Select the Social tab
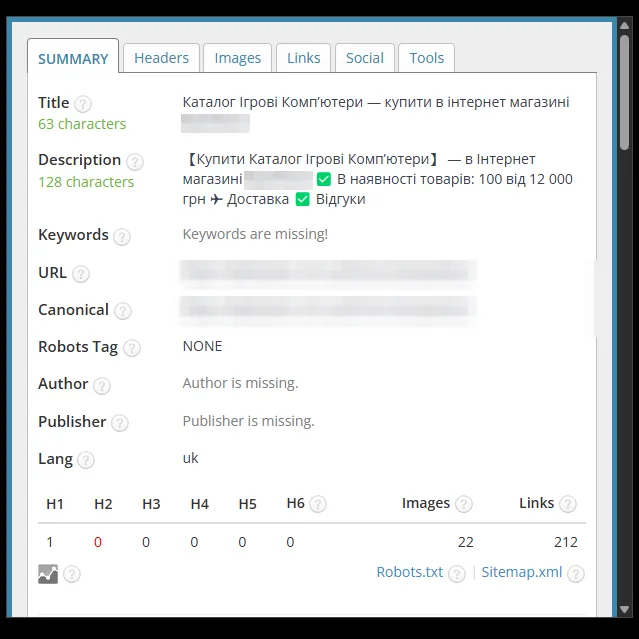Image resolution: width=639 pixels, height=639 pixels. tap(365, 58)
